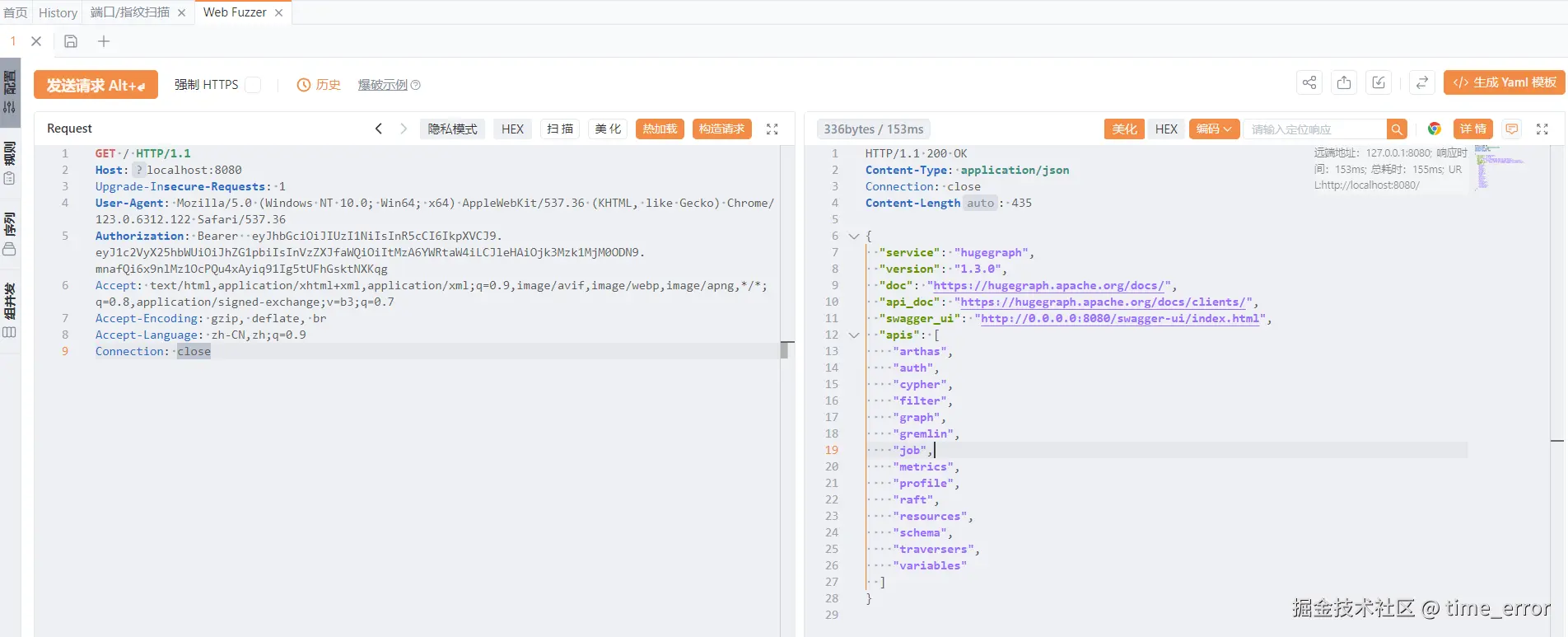The image size is (1568, 637).
Task: Click the 扫描 button in Request panel
Action: tap(560, 129)
